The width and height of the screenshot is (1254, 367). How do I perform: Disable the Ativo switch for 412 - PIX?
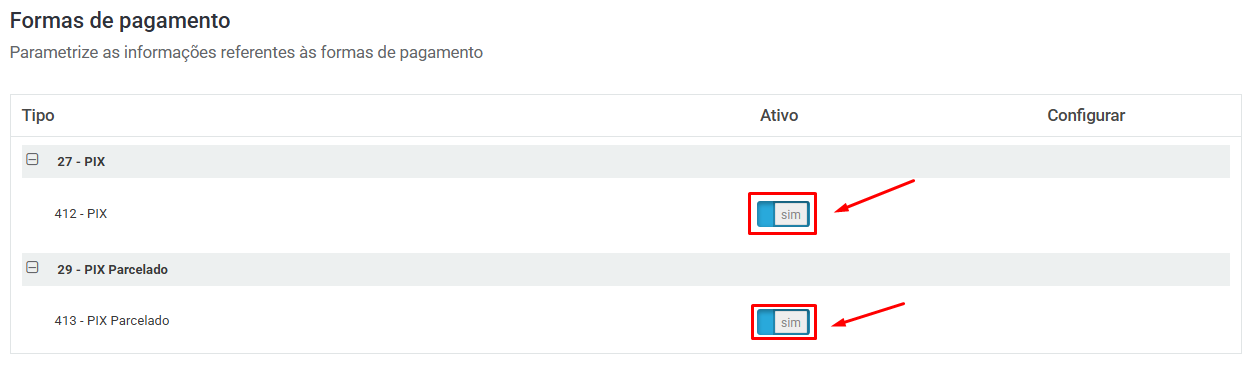(783, 214)
